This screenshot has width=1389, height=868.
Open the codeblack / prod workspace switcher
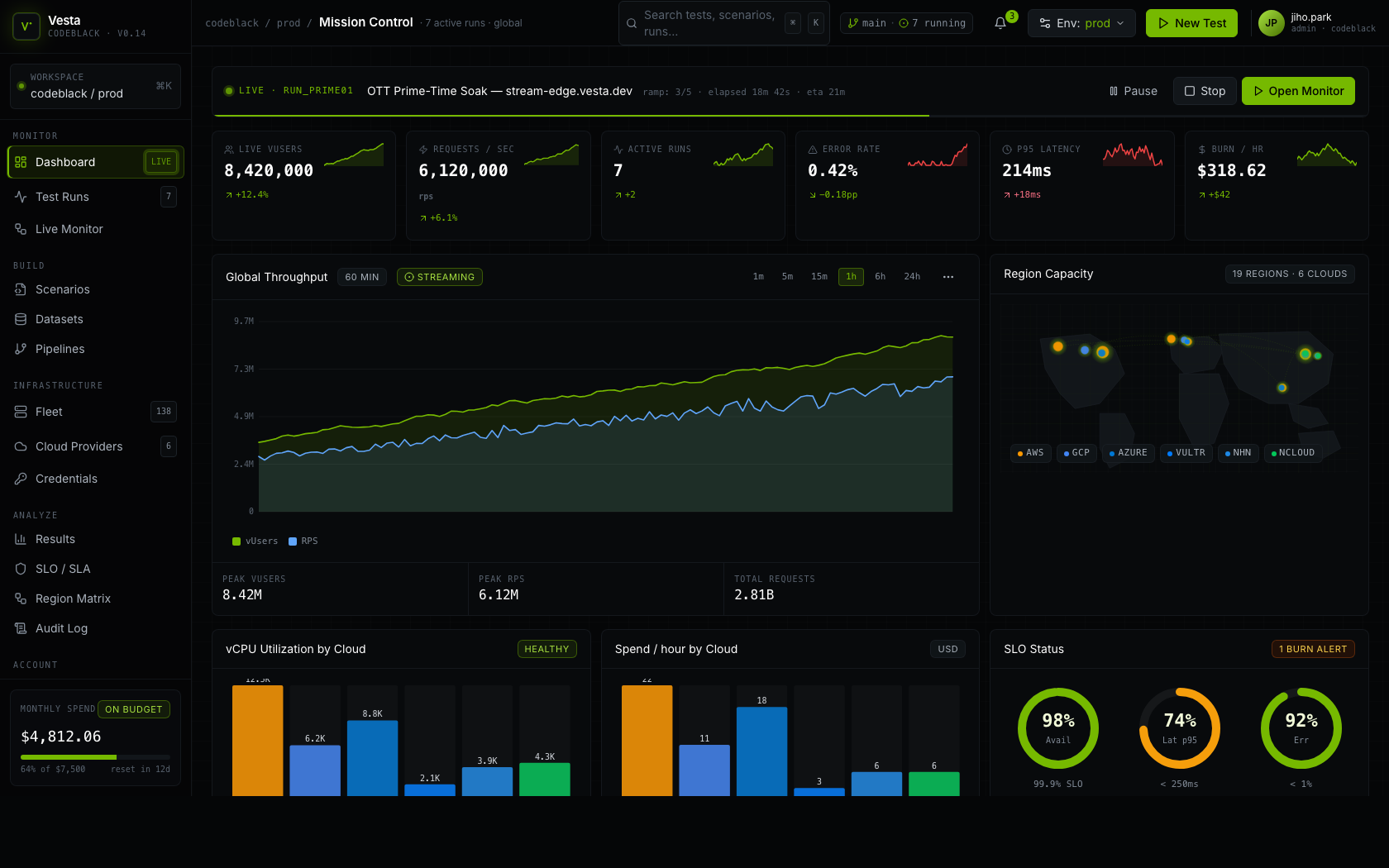[95, 86]
